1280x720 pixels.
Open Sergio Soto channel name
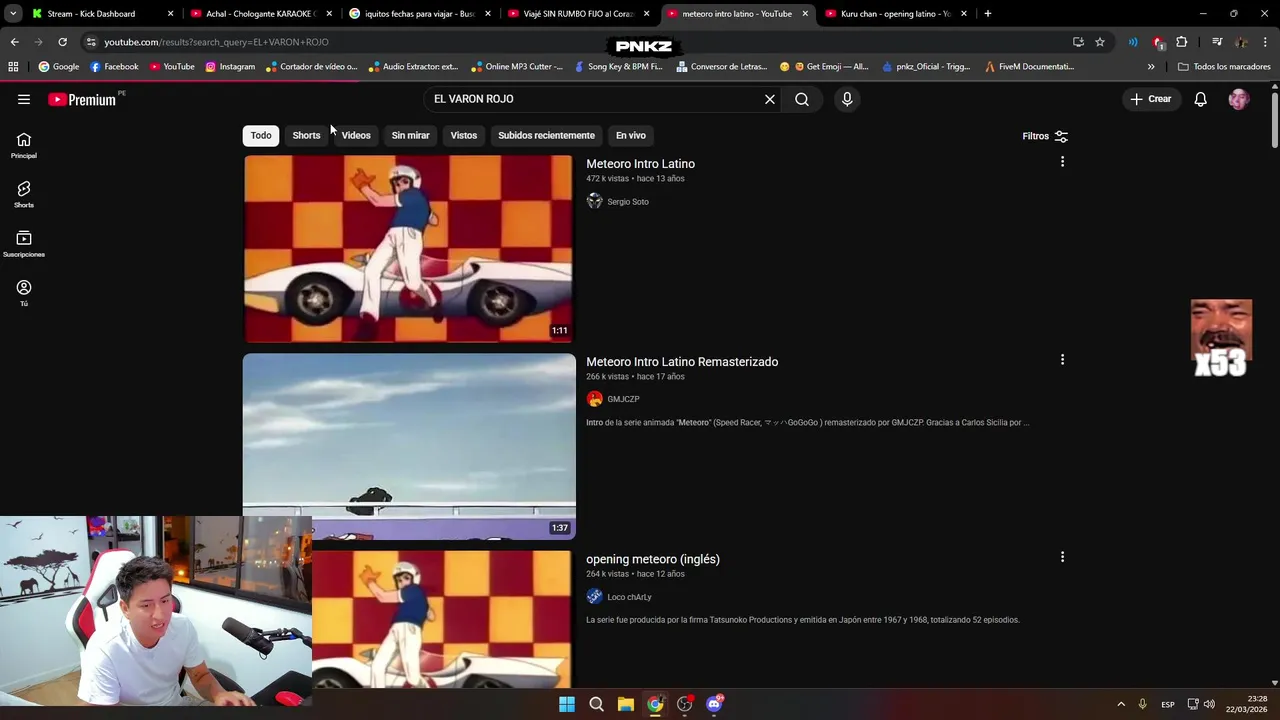tap(628, 202)
